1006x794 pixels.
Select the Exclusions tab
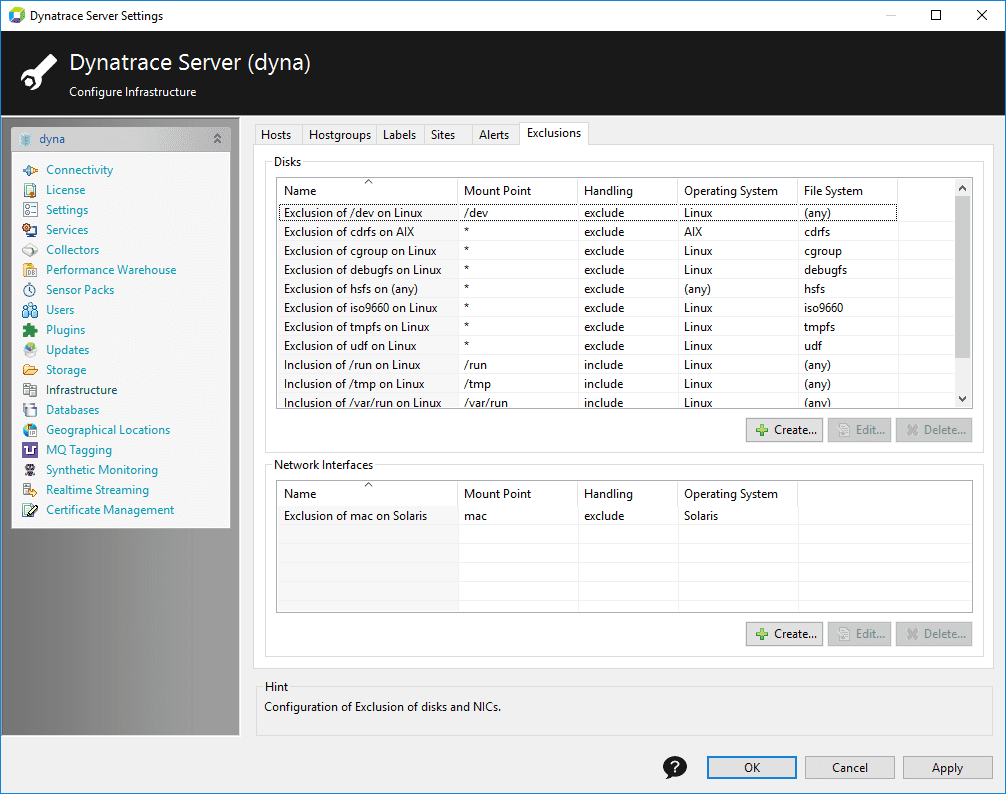554,133
